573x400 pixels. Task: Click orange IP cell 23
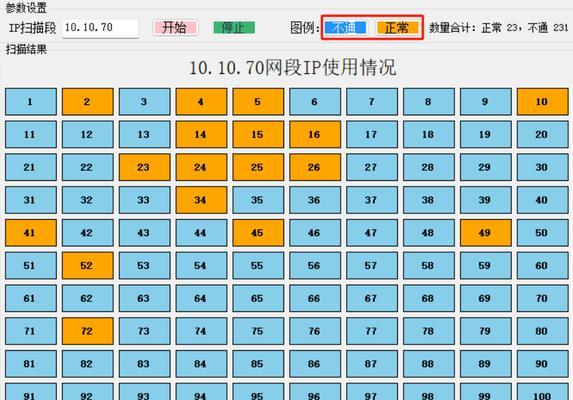pos(144,167)
